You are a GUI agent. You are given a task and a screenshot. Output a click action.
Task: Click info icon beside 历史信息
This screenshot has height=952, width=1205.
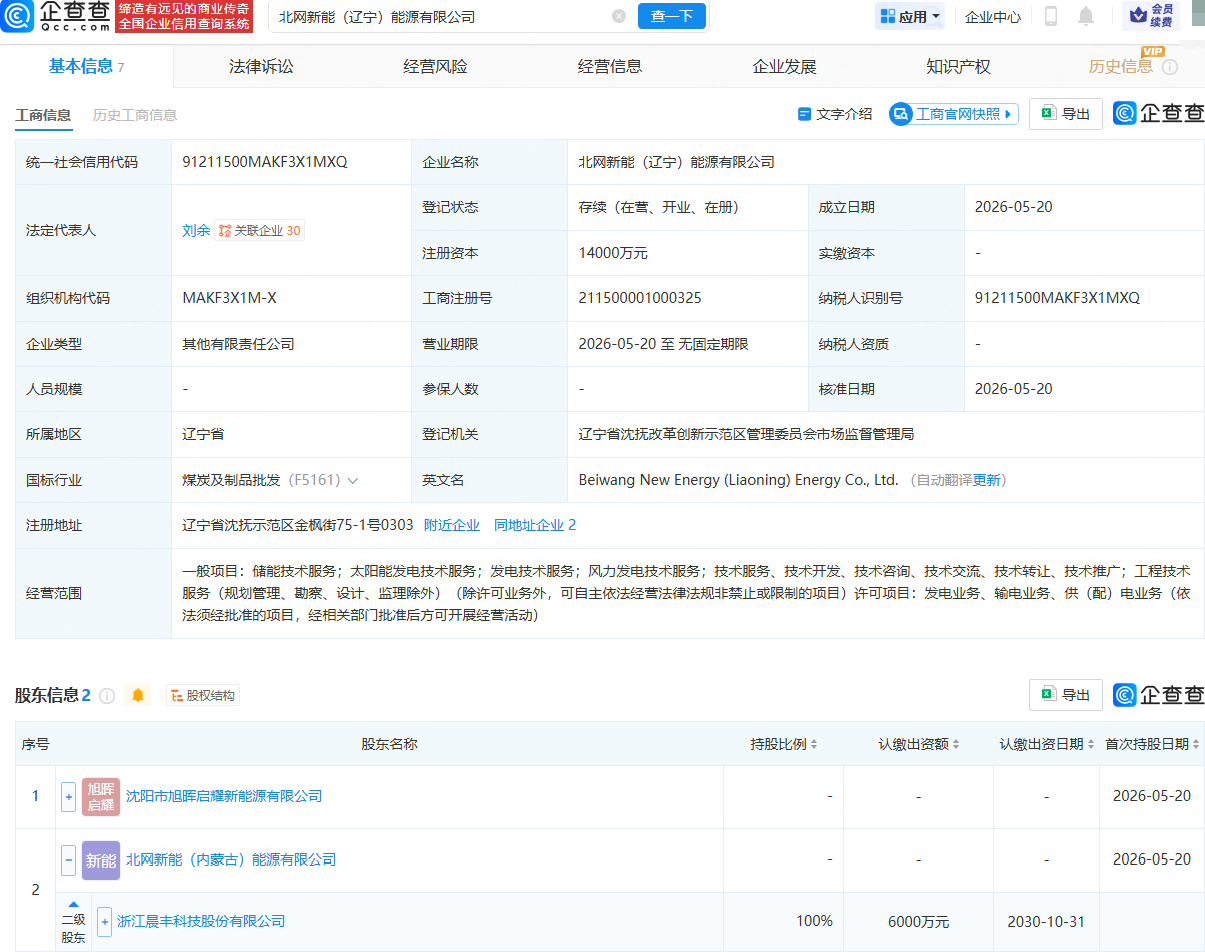(x=1169, y=67)
